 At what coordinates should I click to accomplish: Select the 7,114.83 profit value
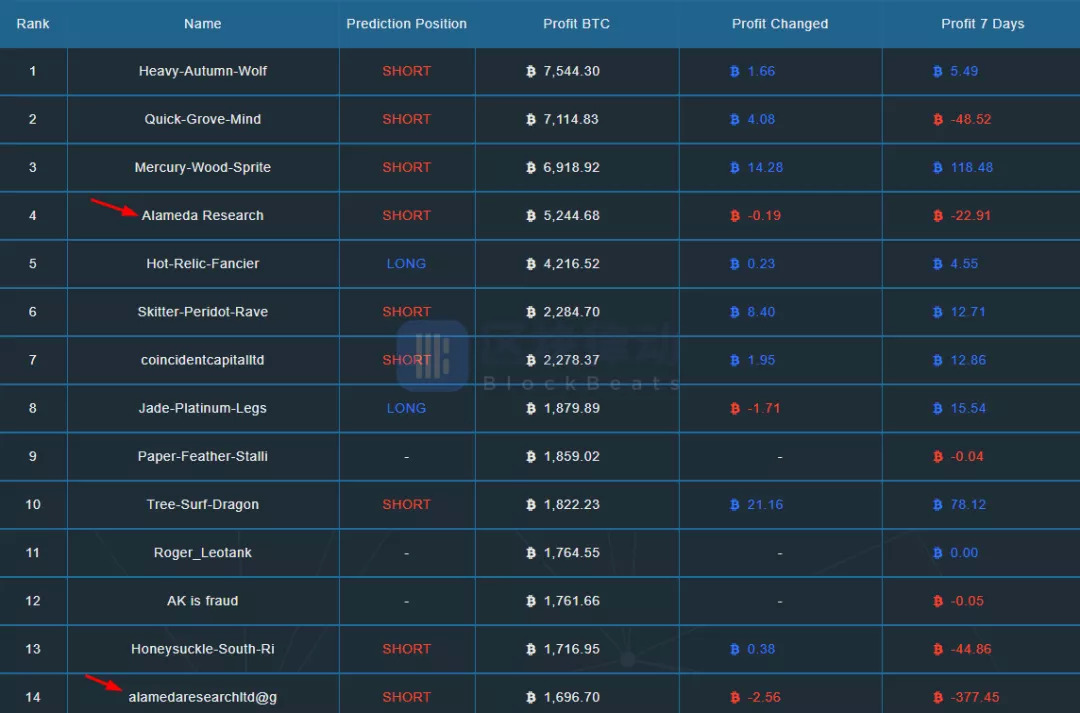(571, 119)
